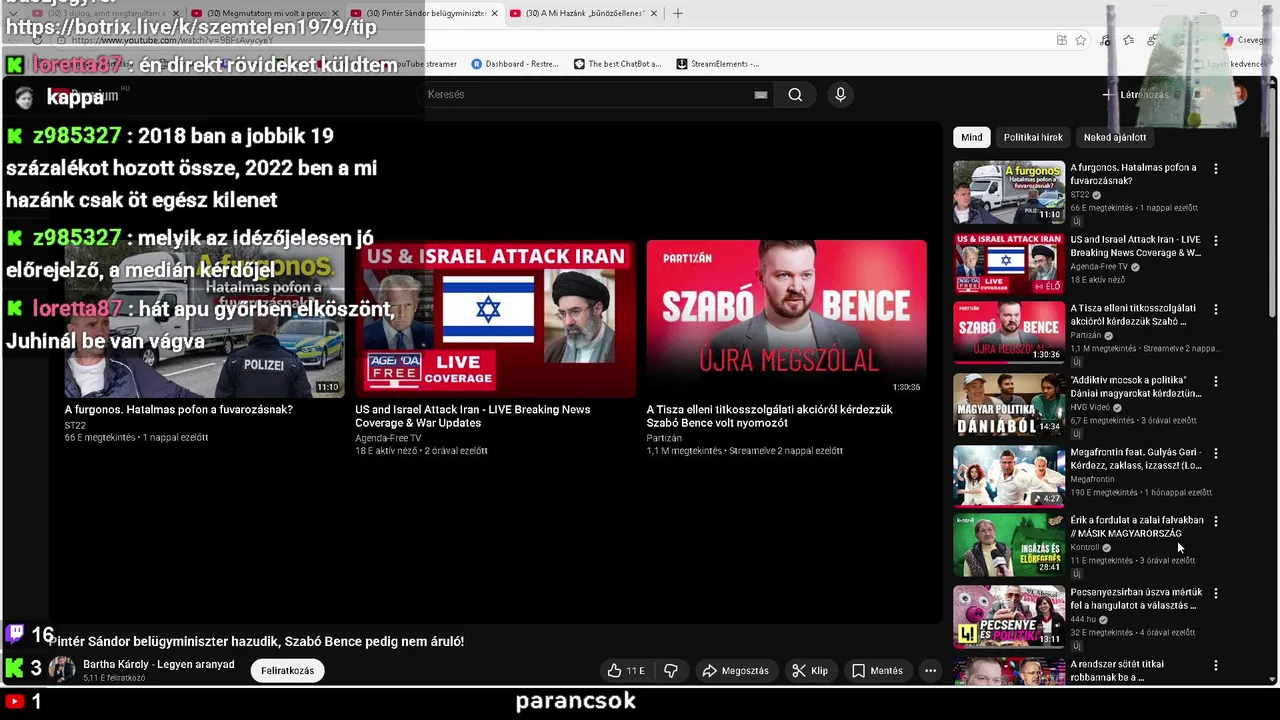Click YouTube Létrehozás create button
Viewport: 1280px width, 720px height.
(1135, 95)
